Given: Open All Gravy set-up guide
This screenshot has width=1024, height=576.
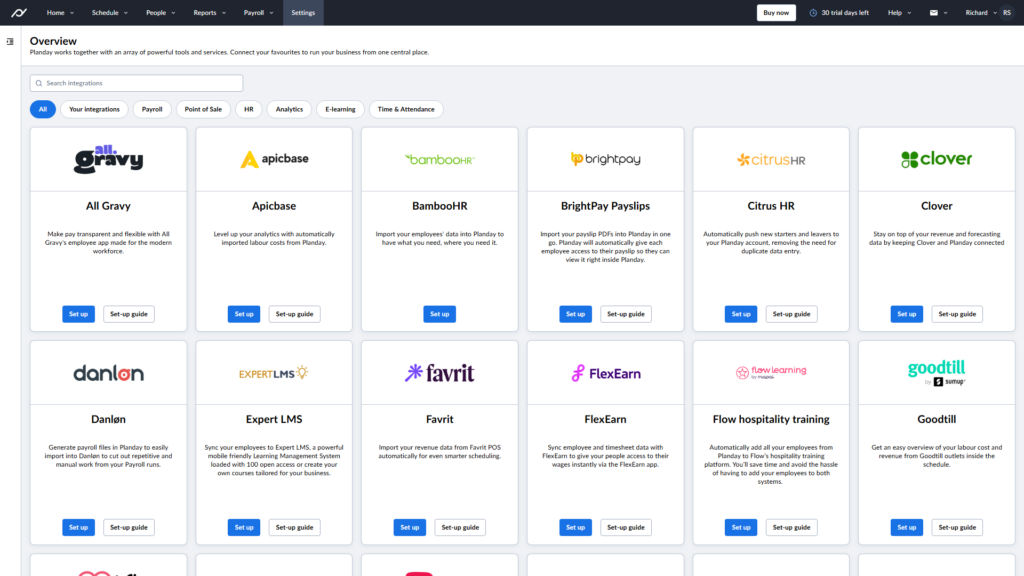Looking at the screenshot, I should (x=129, y=314).
